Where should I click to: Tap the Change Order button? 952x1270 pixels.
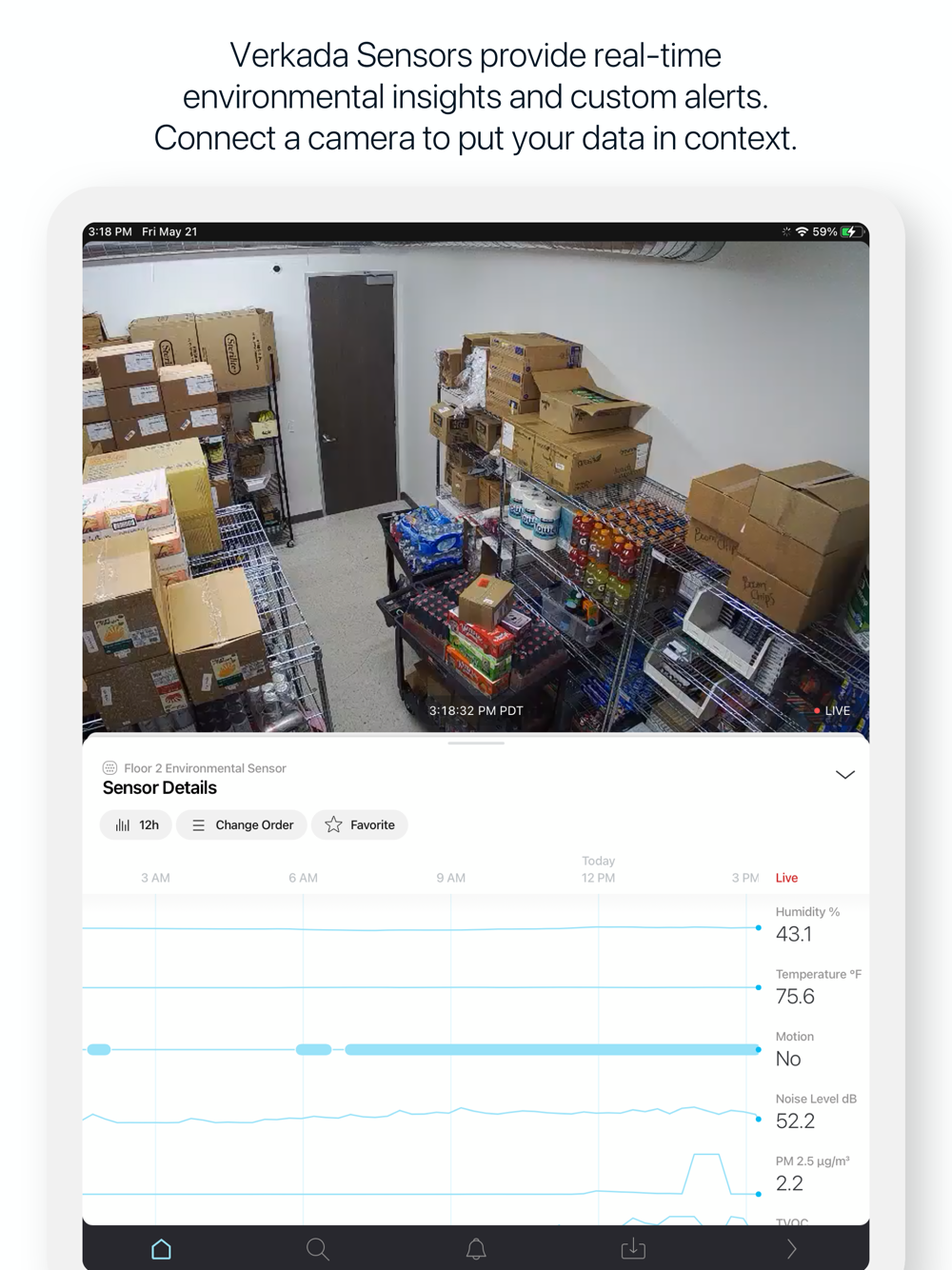tap(242, 825)
